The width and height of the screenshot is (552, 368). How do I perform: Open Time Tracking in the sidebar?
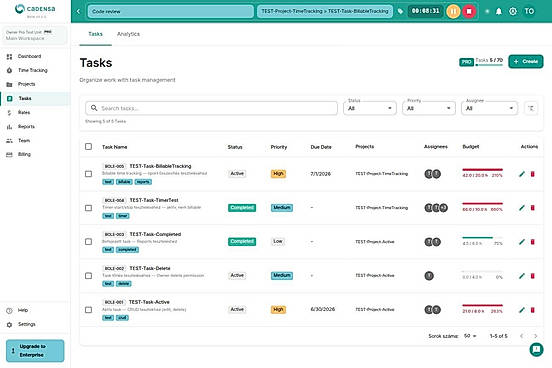coord(35,70)
